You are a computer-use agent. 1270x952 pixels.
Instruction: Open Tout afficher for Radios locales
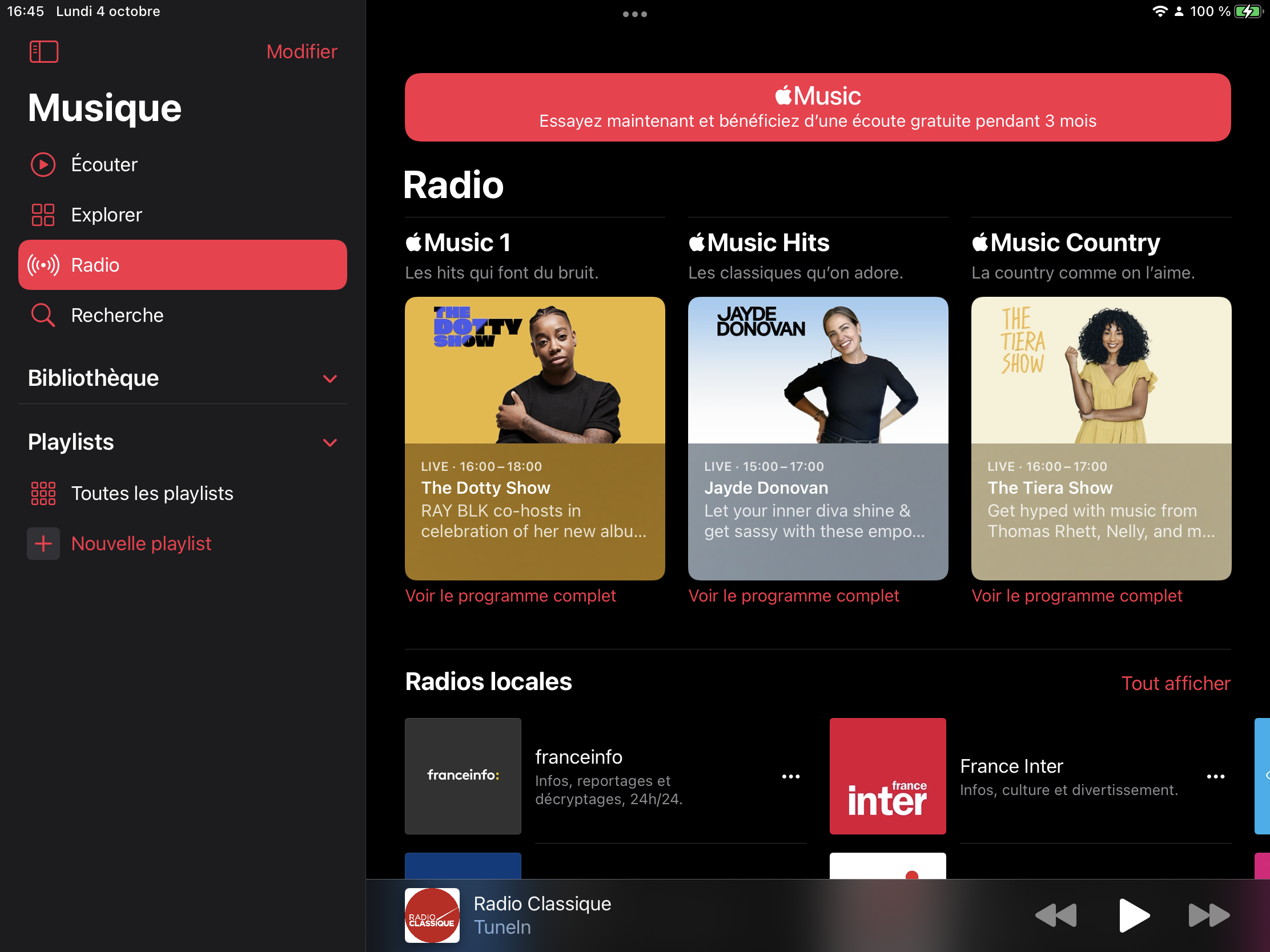point(1175,683)
